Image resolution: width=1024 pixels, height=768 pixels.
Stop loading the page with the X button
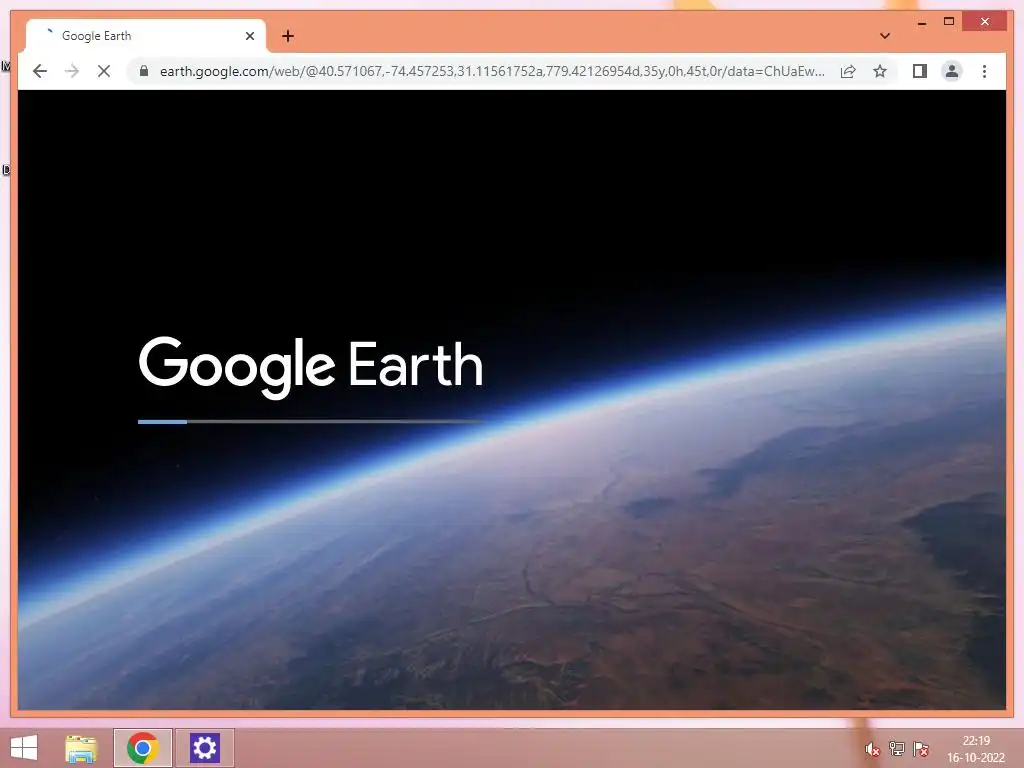click(x=104, y=71)
